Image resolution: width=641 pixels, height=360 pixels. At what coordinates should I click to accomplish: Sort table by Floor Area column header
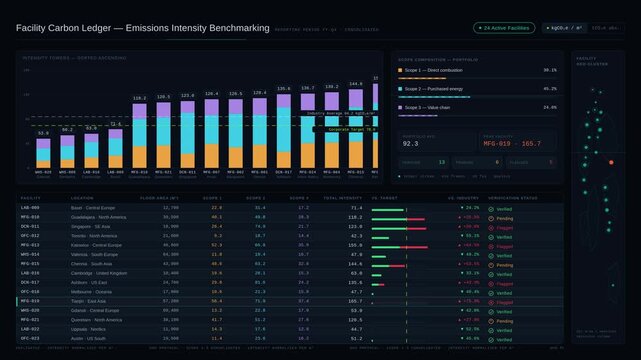point(159,198)
